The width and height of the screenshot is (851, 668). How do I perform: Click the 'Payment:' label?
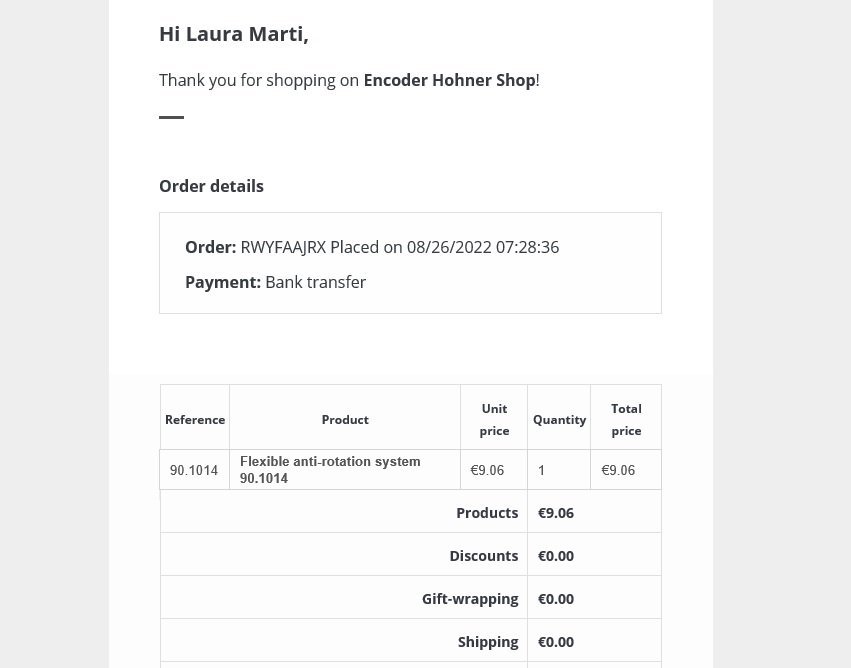(x=222, y=282)
